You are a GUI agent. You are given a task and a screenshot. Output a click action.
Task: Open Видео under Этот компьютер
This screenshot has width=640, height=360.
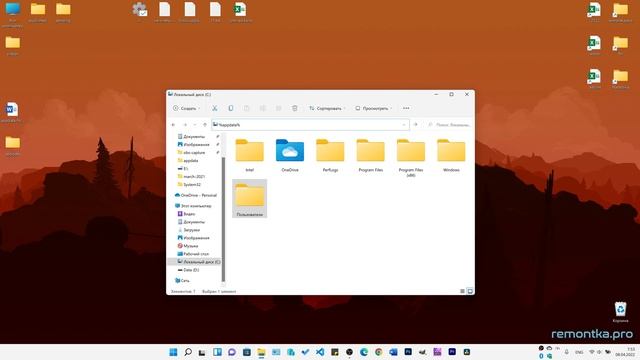pos(189,214)
